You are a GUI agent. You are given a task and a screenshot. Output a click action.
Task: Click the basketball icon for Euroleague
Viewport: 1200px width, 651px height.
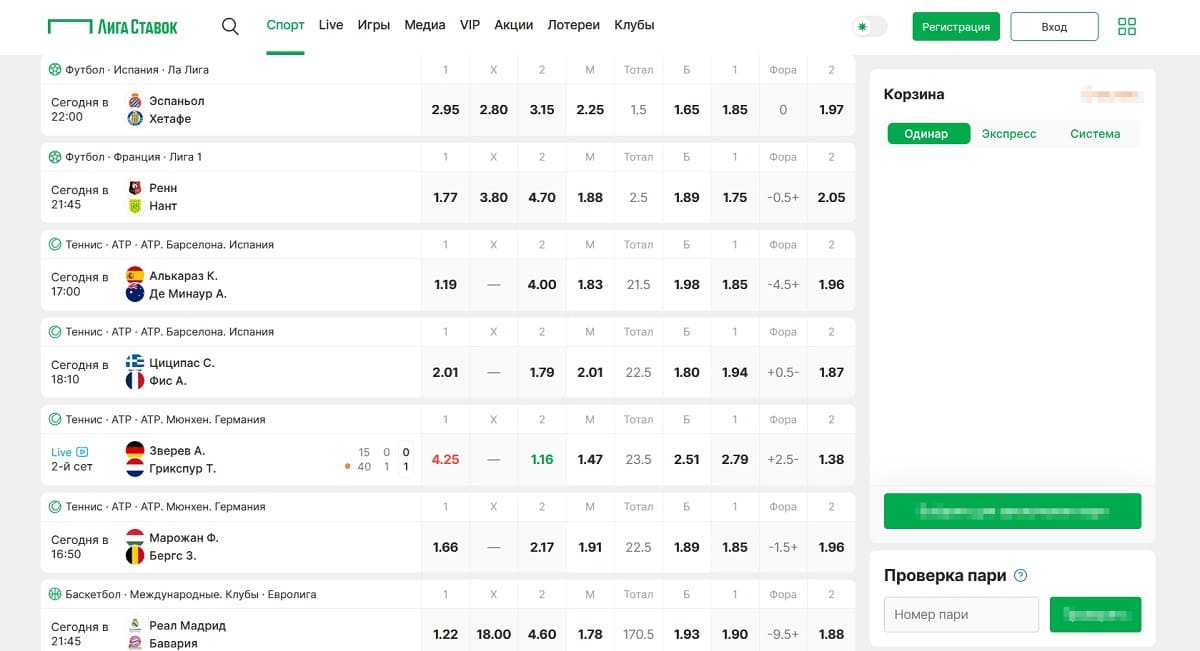click(55, 594)
